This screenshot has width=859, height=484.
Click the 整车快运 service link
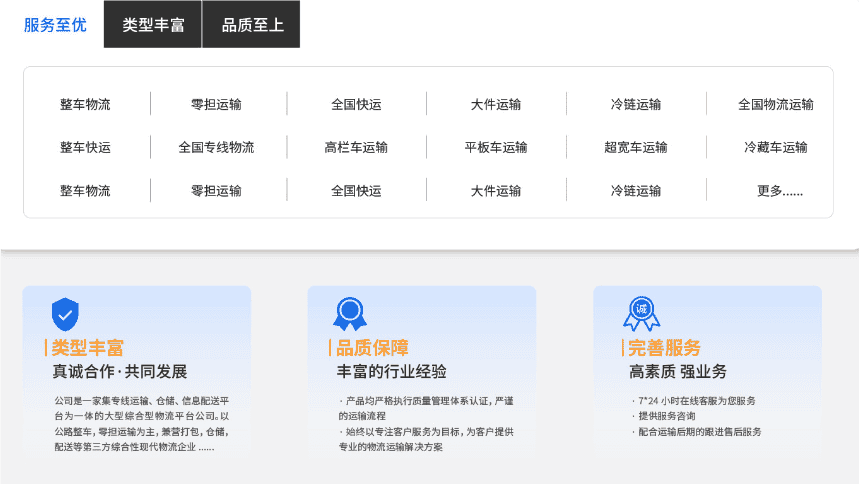click(85, 147)
